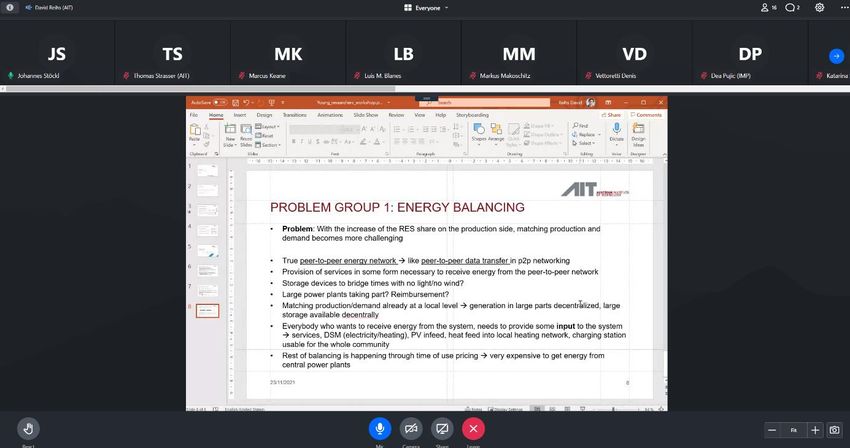Open the more options ellipsis menu
This screenshot has width=850, height=448.
(x=843, y=8)
